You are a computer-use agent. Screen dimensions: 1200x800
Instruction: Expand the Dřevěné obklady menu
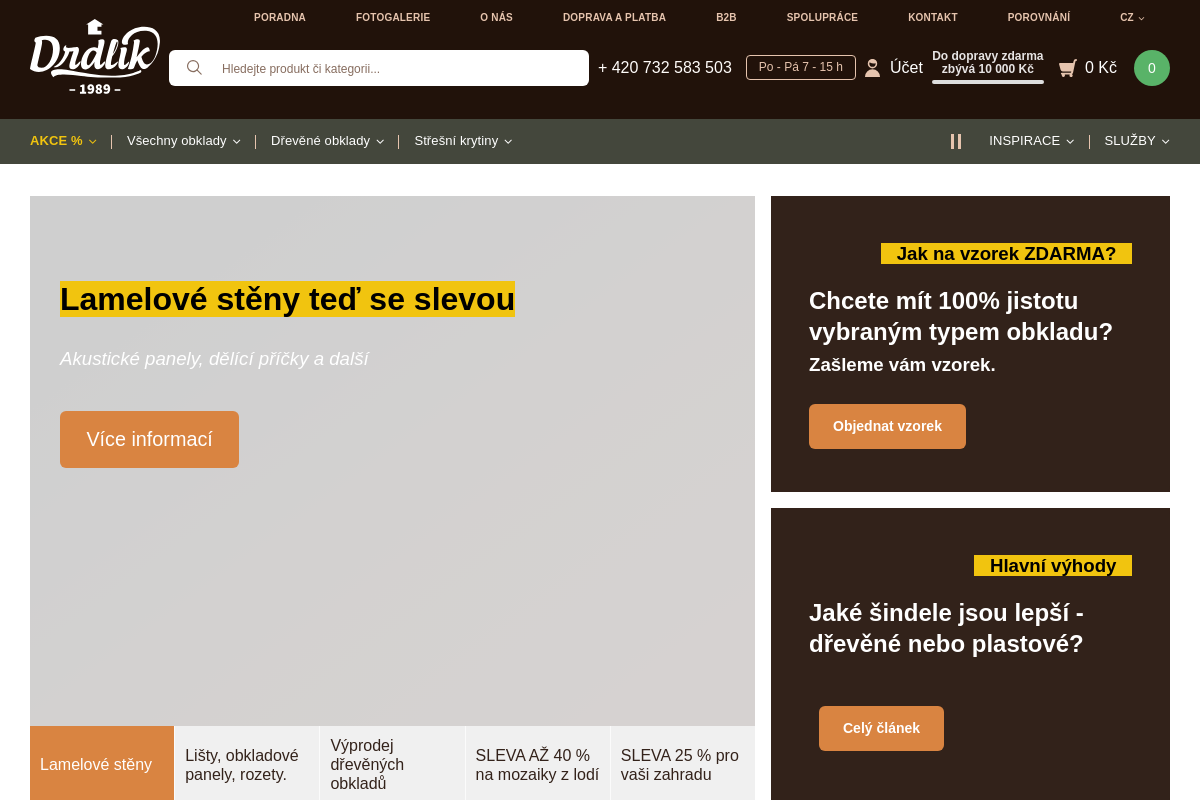327,141
